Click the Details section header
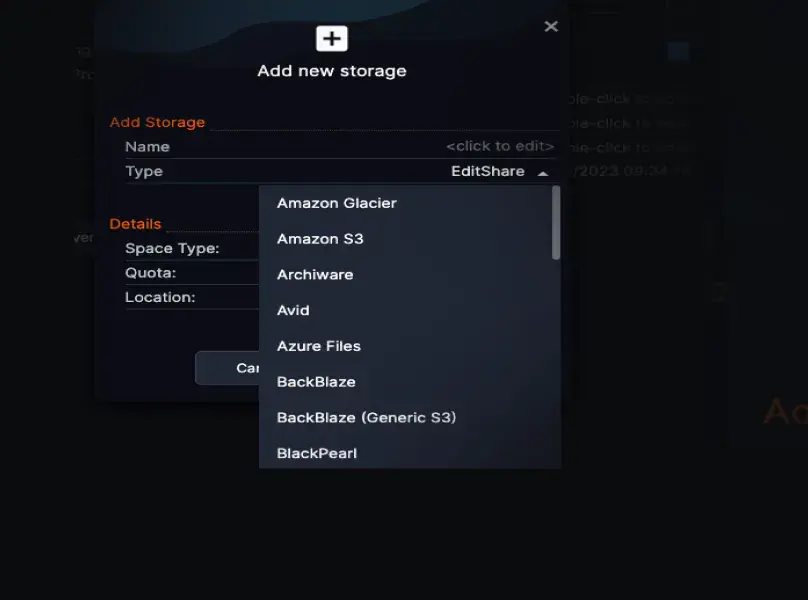The width and height of the screenshot is (808, 600). pos(135,224)
